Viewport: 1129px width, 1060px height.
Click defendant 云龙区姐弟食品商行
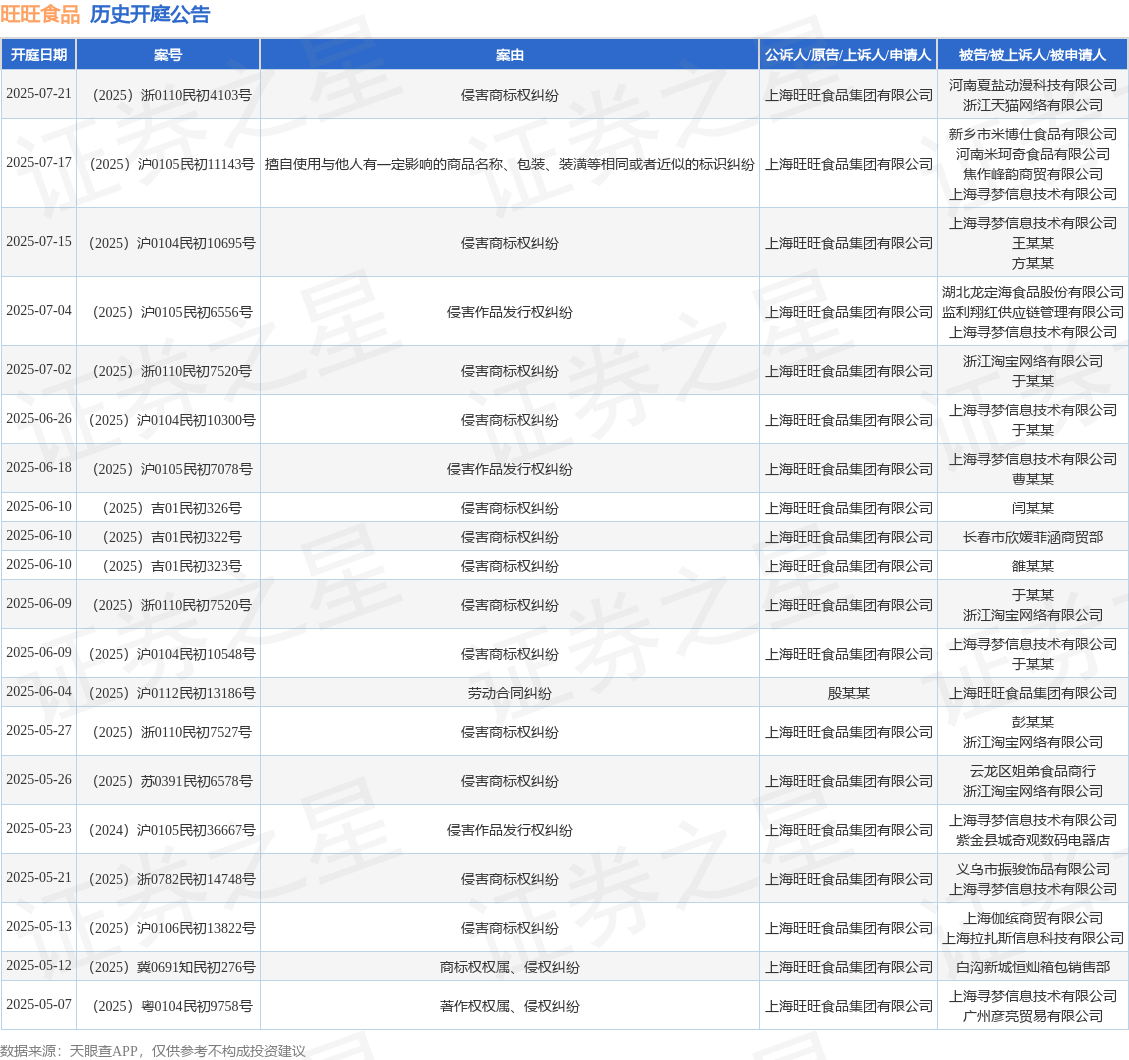(1033, 771)
